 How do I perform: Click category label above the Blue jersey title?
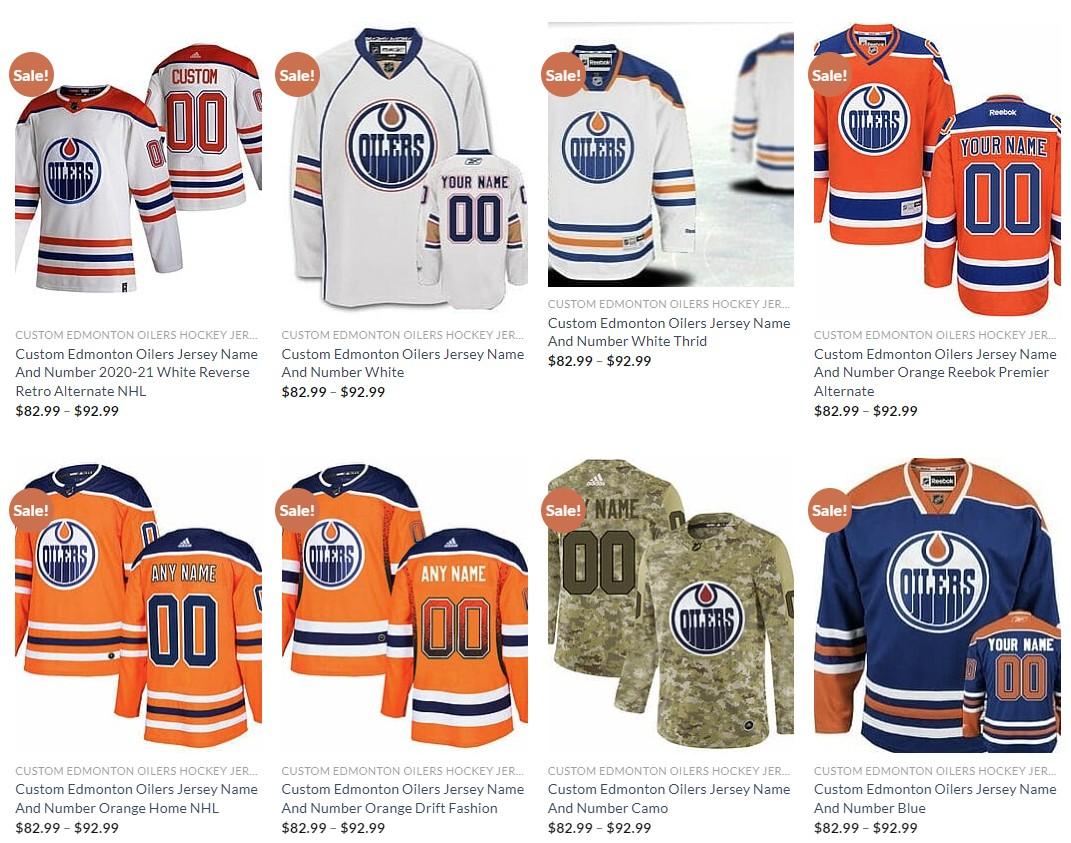(x=934, y=771)
